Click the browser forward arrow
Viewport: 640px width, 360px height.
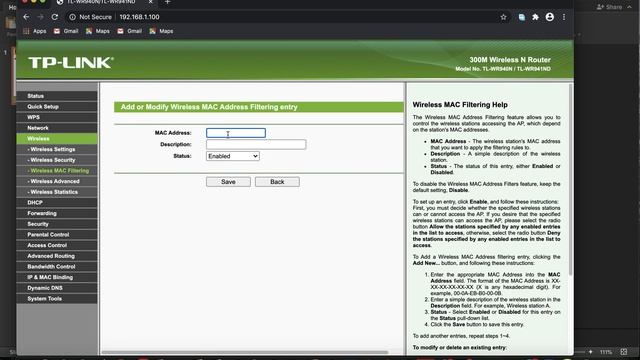40,17
